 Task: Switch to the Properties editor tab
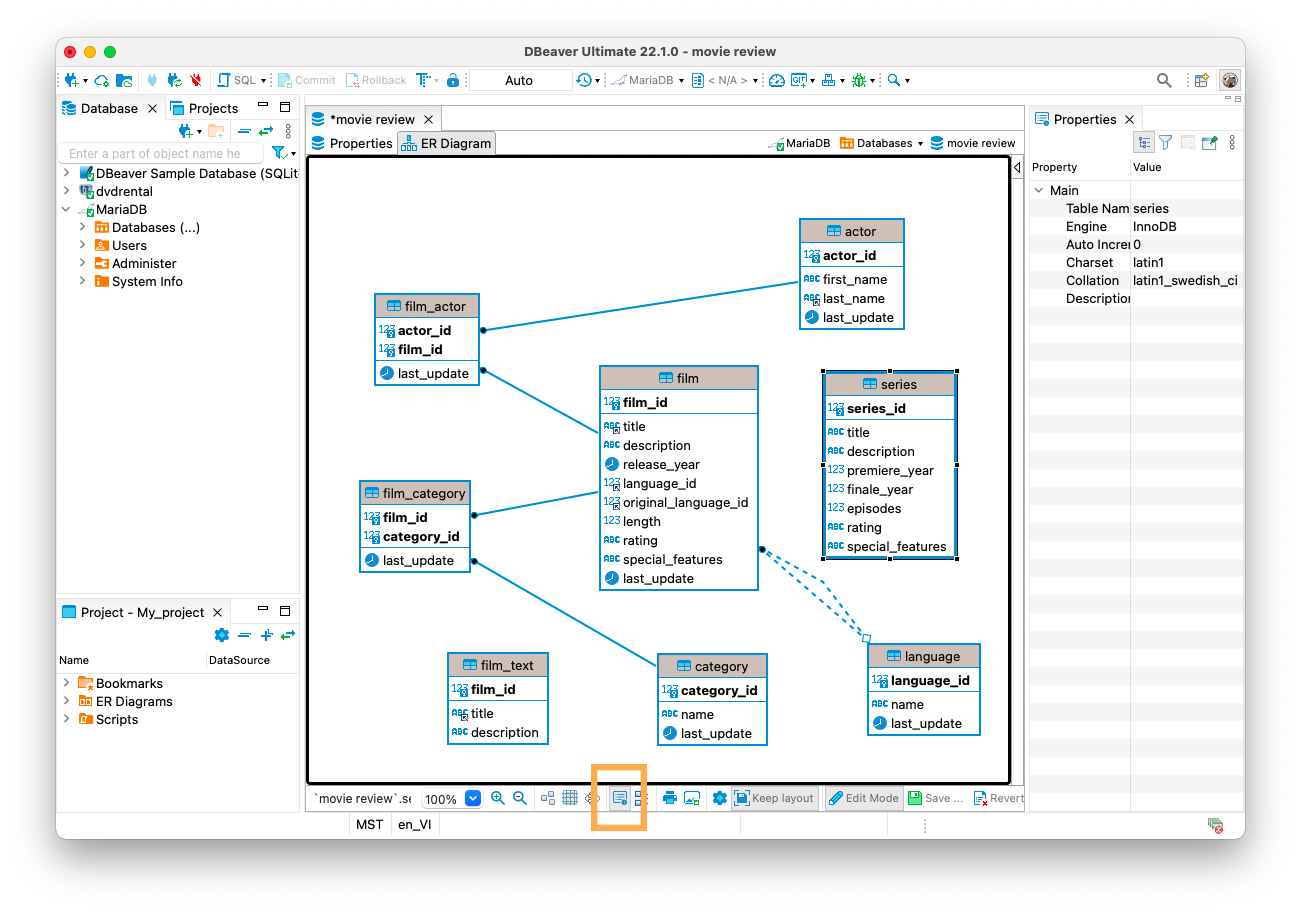351,143
